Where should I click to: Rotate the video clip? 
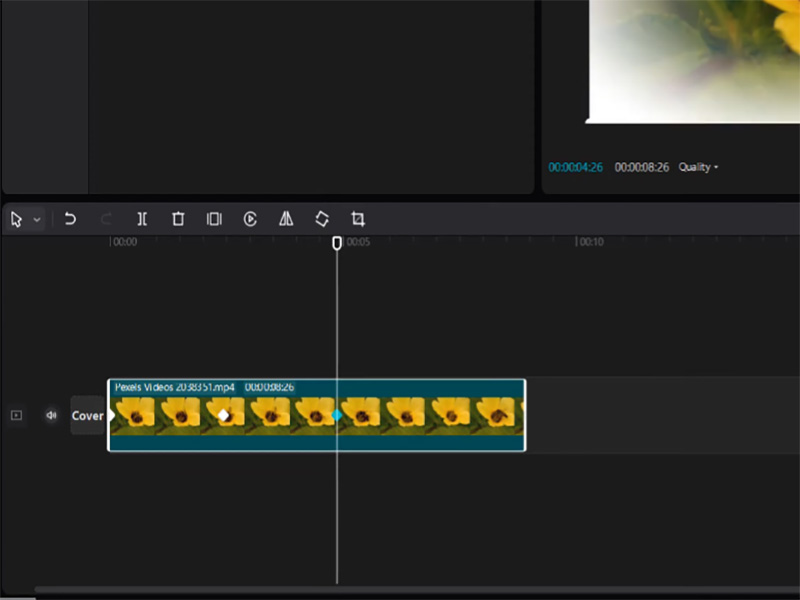click(321, 219)
